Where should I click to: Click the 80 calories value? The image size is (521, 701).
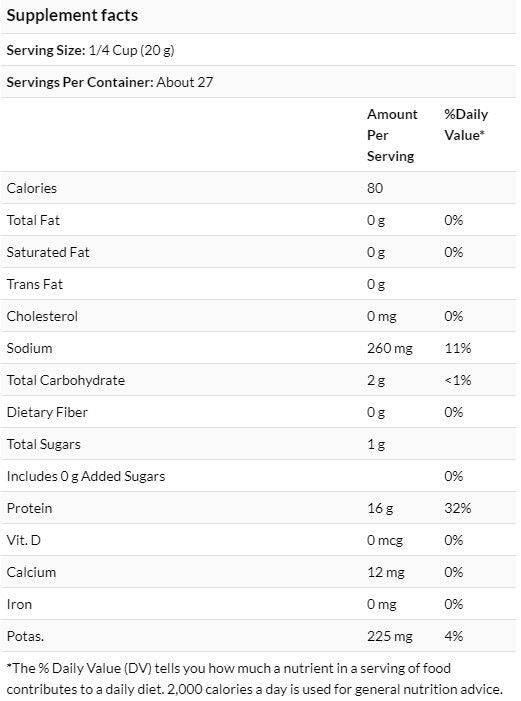[x=375, y=188]
